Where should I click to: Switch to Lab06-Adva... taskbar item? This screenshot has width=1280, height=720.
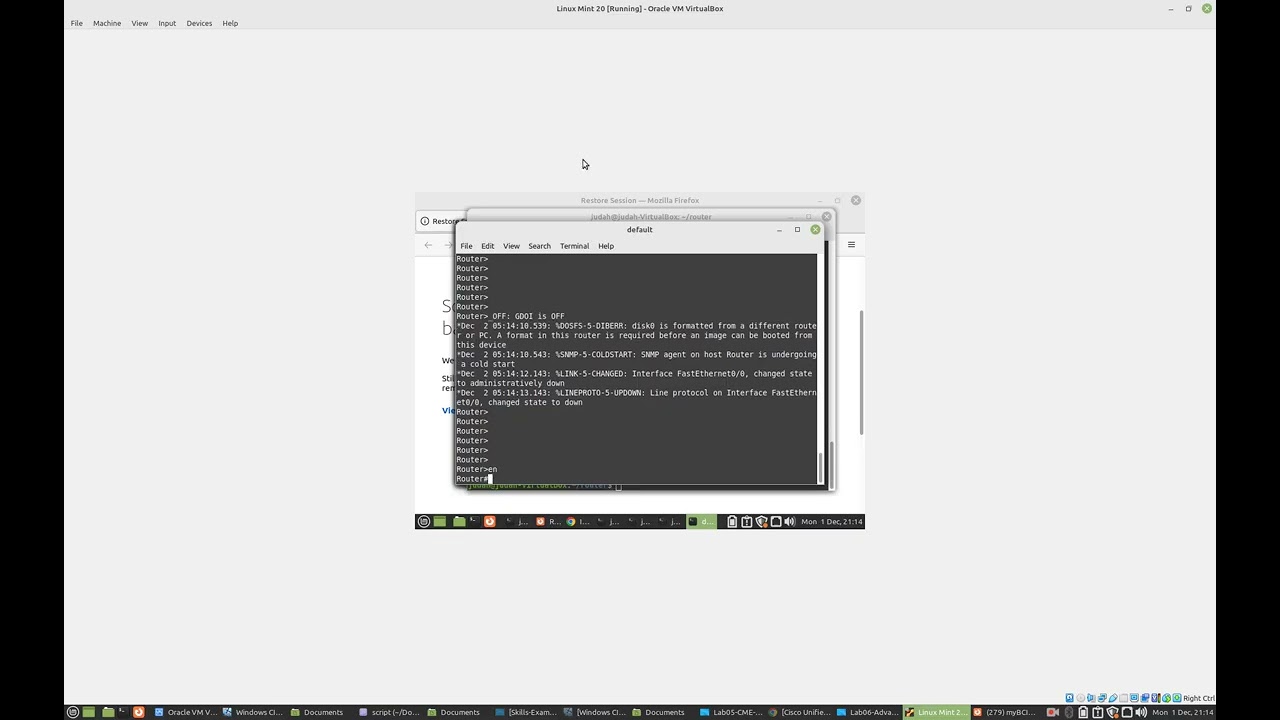868,712
